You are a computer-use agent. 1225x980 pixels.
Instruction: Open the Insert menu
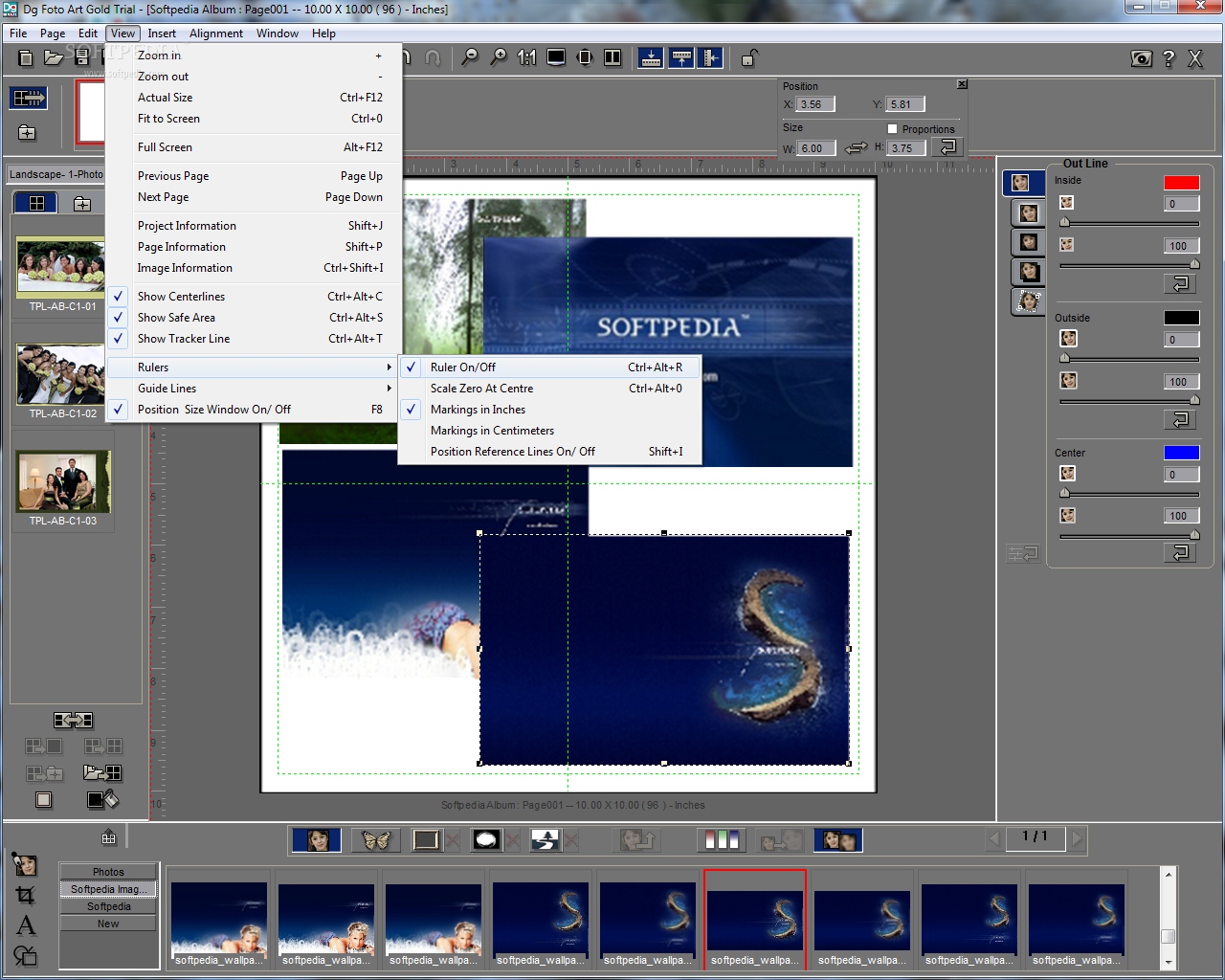point(162,33)
